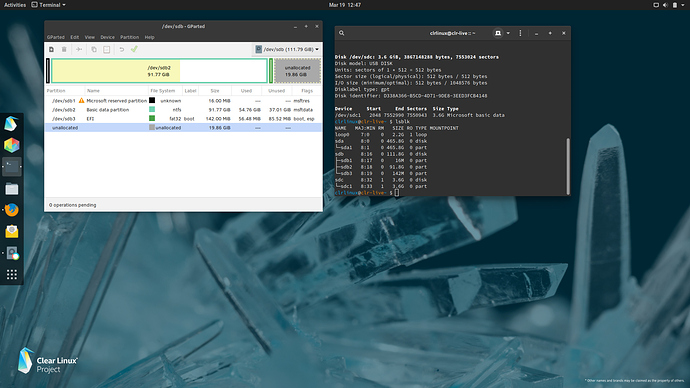Open the View menu in GParted
This screenshot has width=690, height=388.
(90, 37)
